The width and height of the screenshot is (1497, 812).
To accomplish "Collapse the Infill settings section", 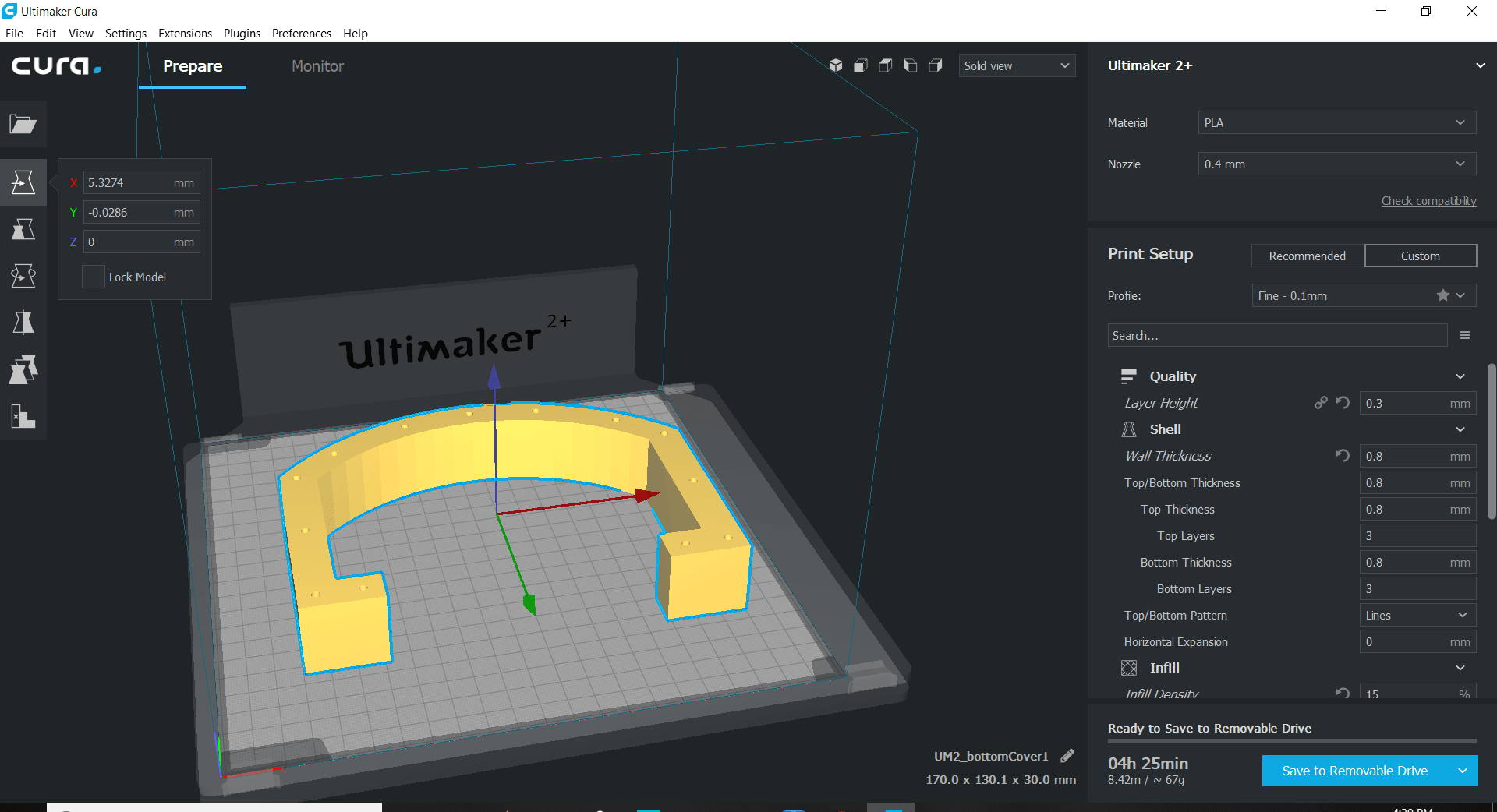I will (x=1460, y=668).
